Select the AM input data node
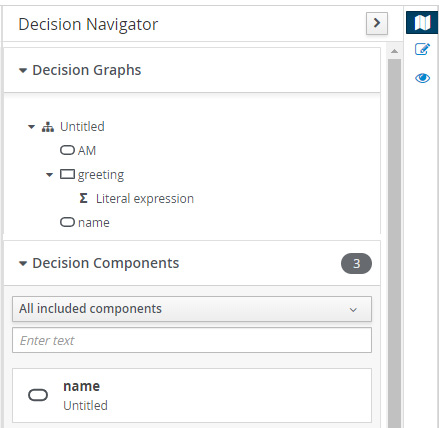Viewport: 439px width, 428px height. pos(87,151)
